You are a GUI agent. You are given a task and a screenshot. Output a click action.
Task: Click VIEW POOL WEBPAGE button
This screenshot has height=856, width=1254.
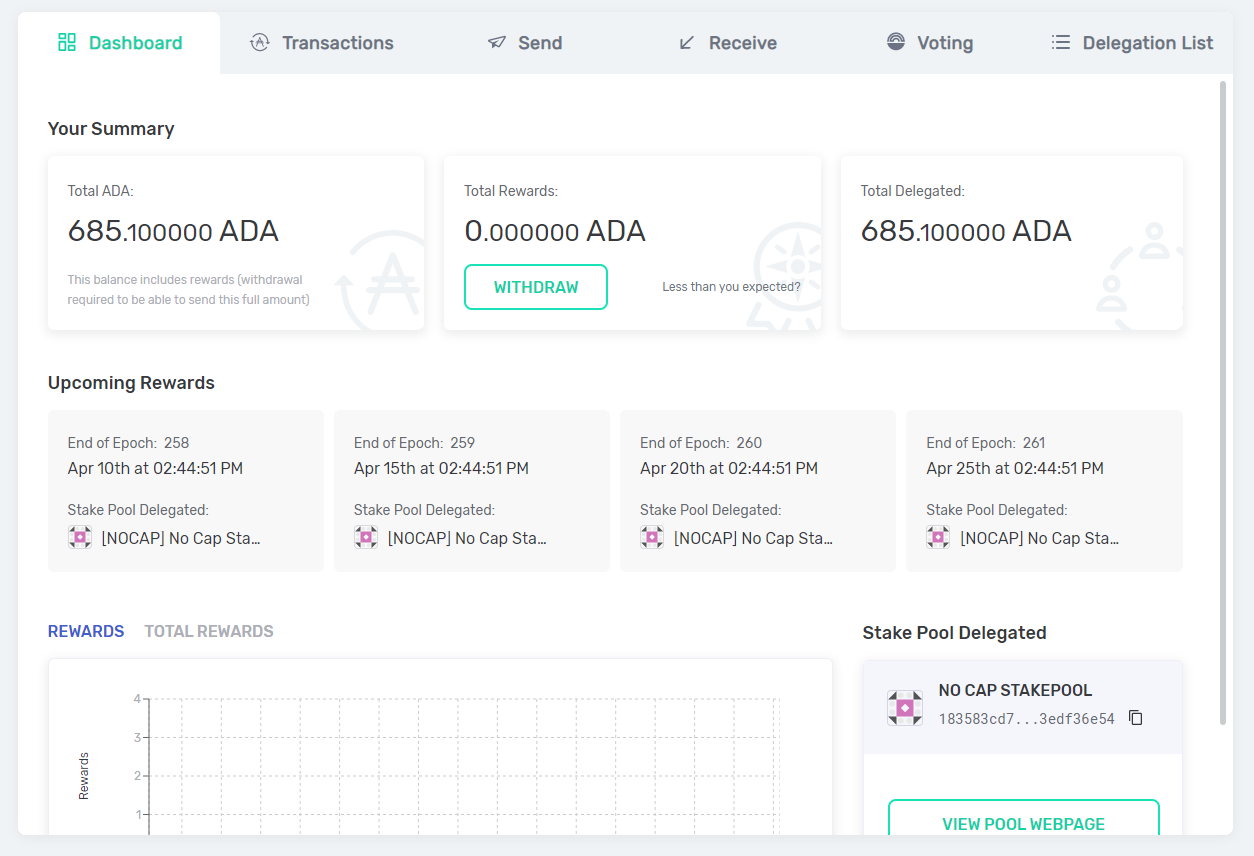coord(1023,818)
